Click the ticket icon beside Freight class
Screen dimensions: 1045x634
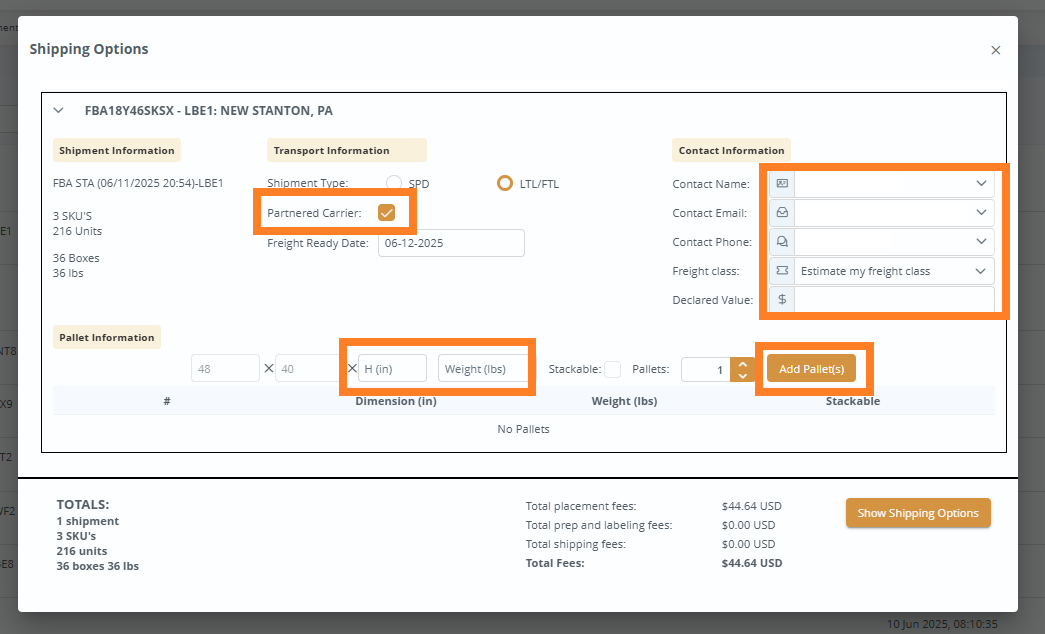(781, 270)
